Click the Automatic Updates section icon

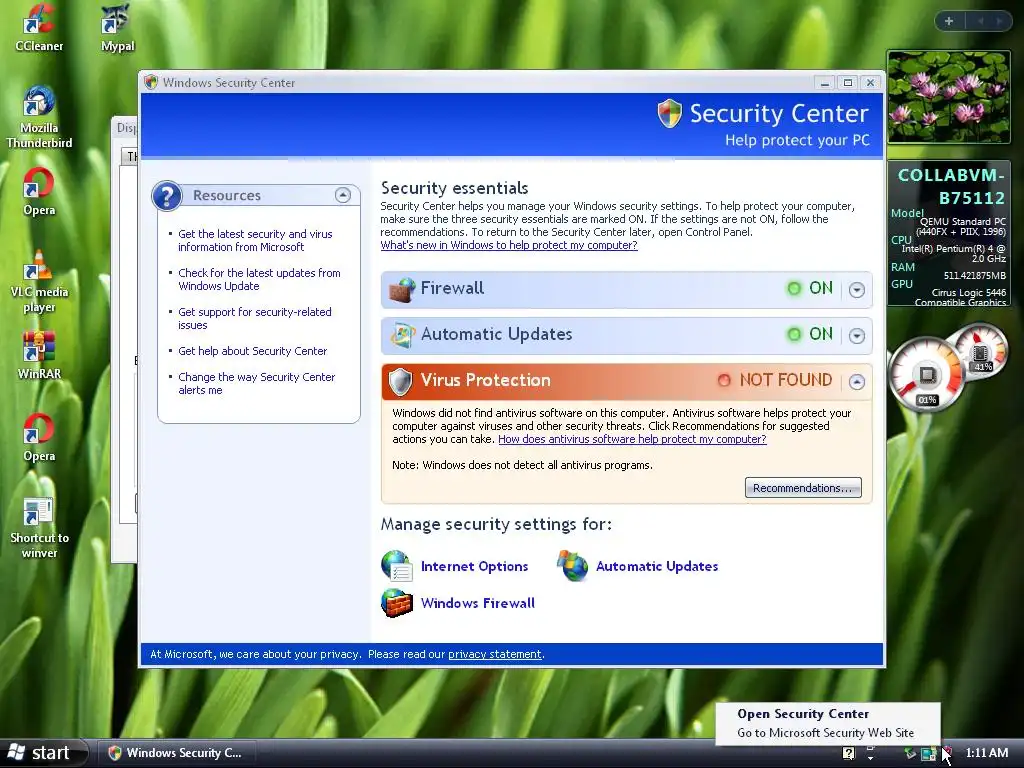(402, 335)
